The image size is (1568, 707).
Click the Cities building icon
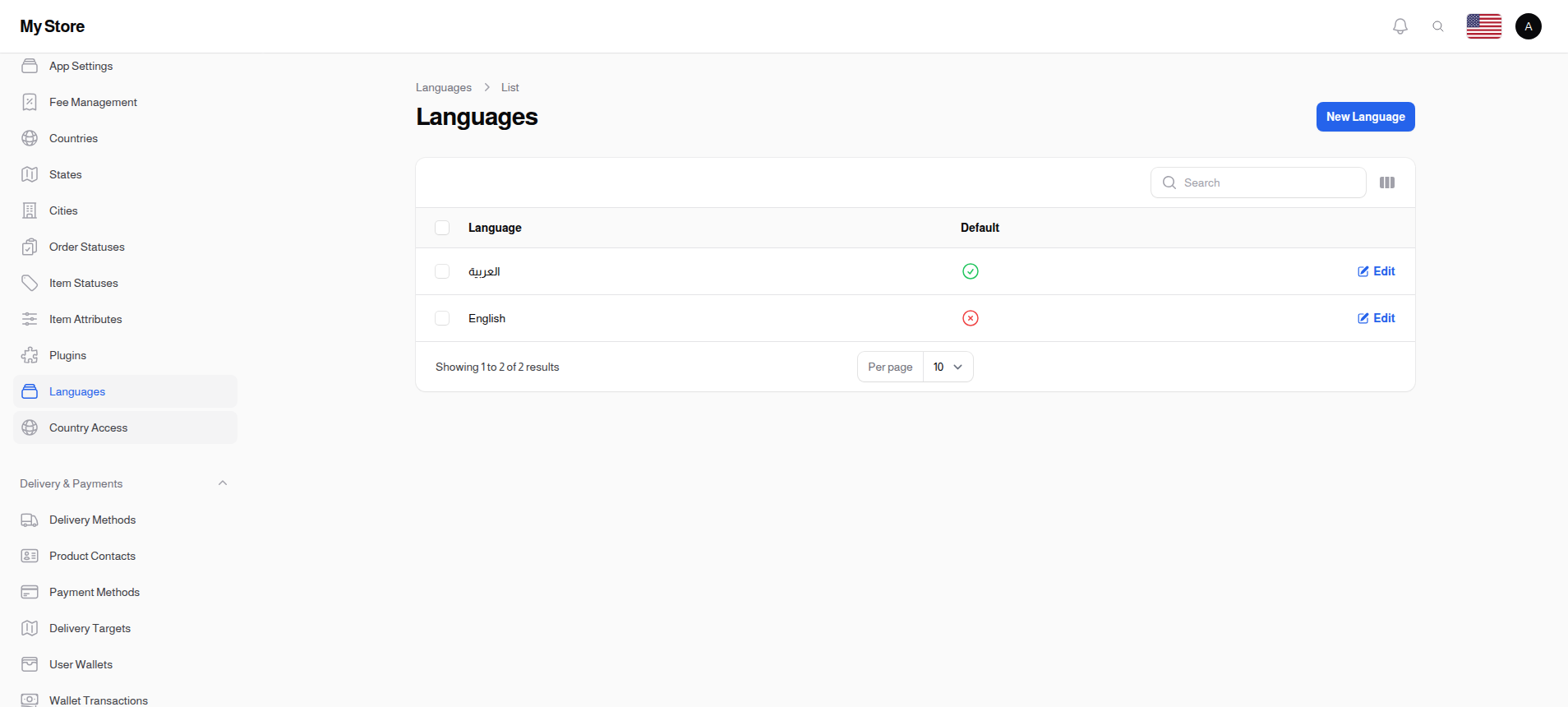(x=30, y=210)
